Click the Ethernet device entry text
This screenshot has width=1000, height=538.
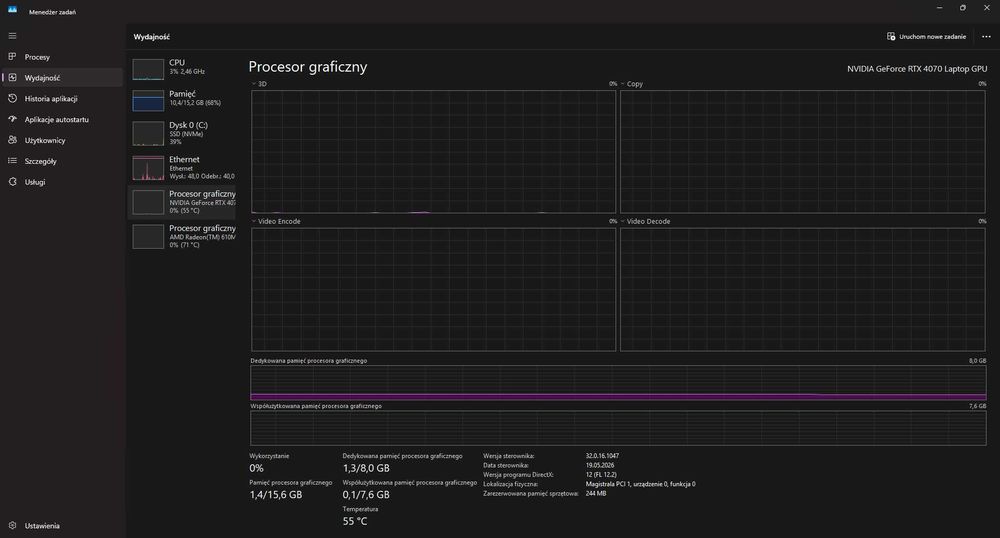(x=202, y=168)
